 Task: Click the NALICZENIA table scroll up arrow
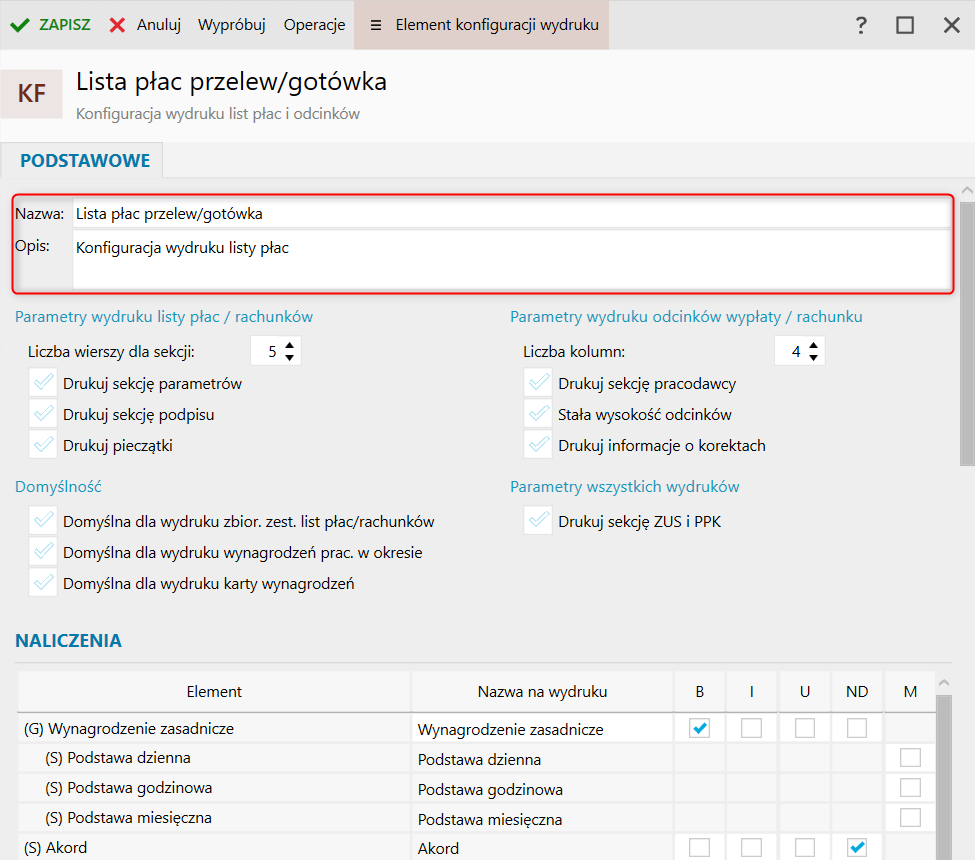[x=944, y=683]
